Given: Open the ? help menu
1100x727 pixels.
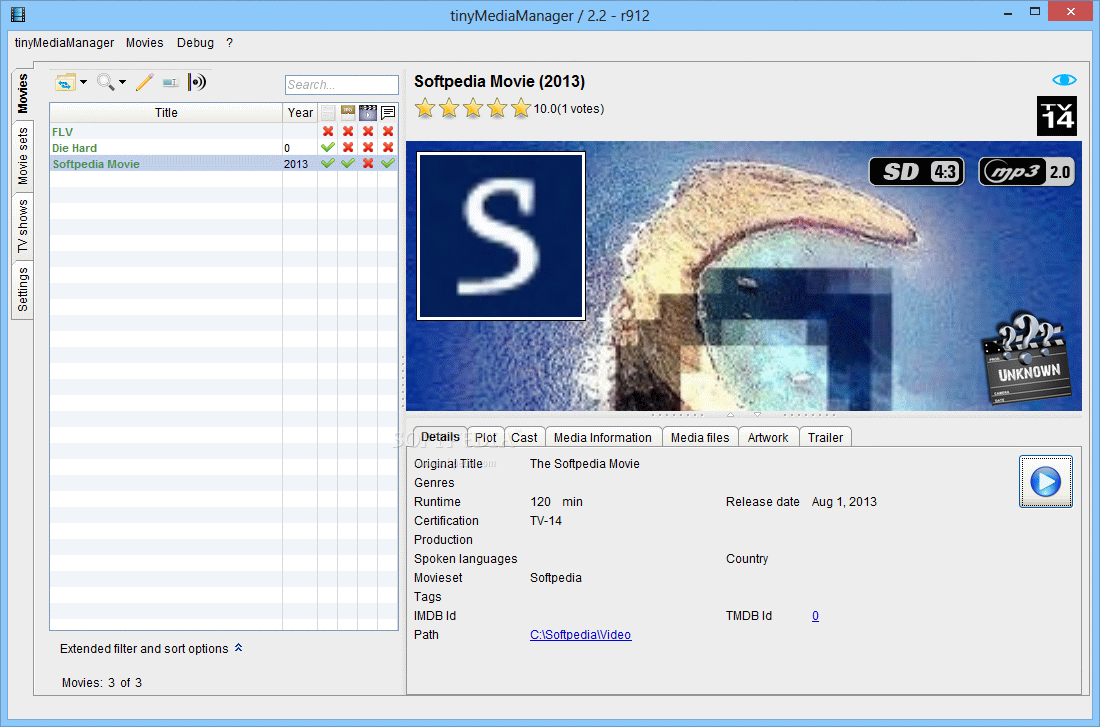Looking at the screenshot, I should coord(229,43).
